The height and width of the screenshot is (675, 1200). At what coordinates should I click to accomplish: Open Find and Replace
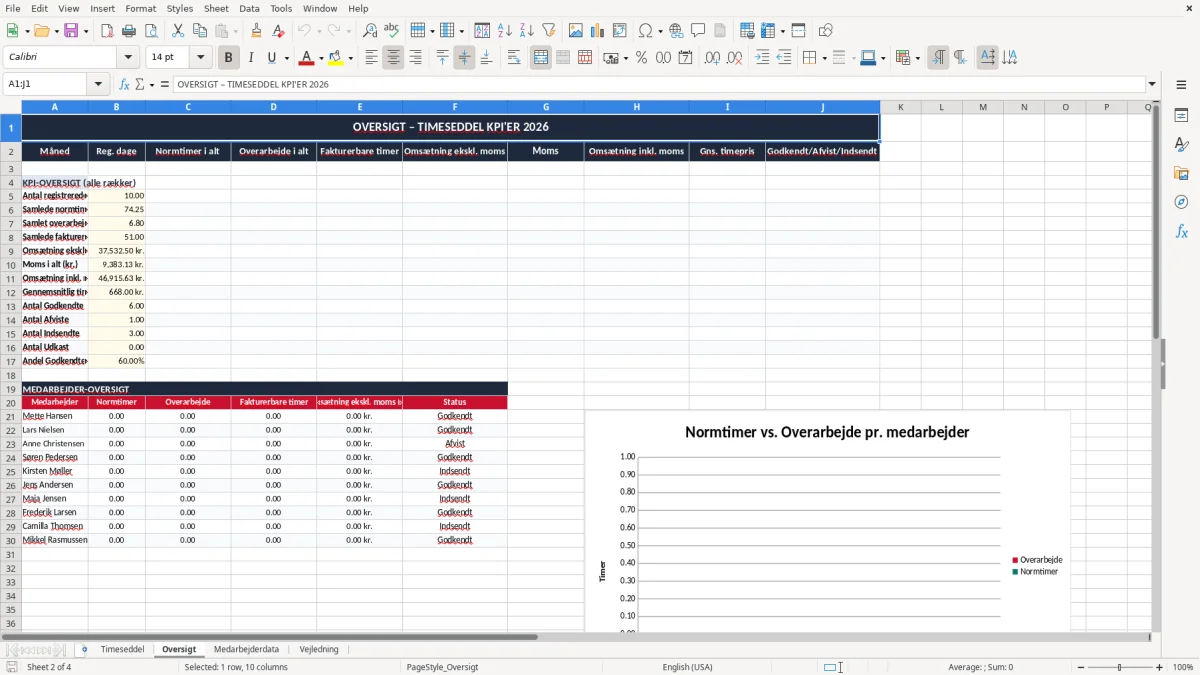pos(370,31)
